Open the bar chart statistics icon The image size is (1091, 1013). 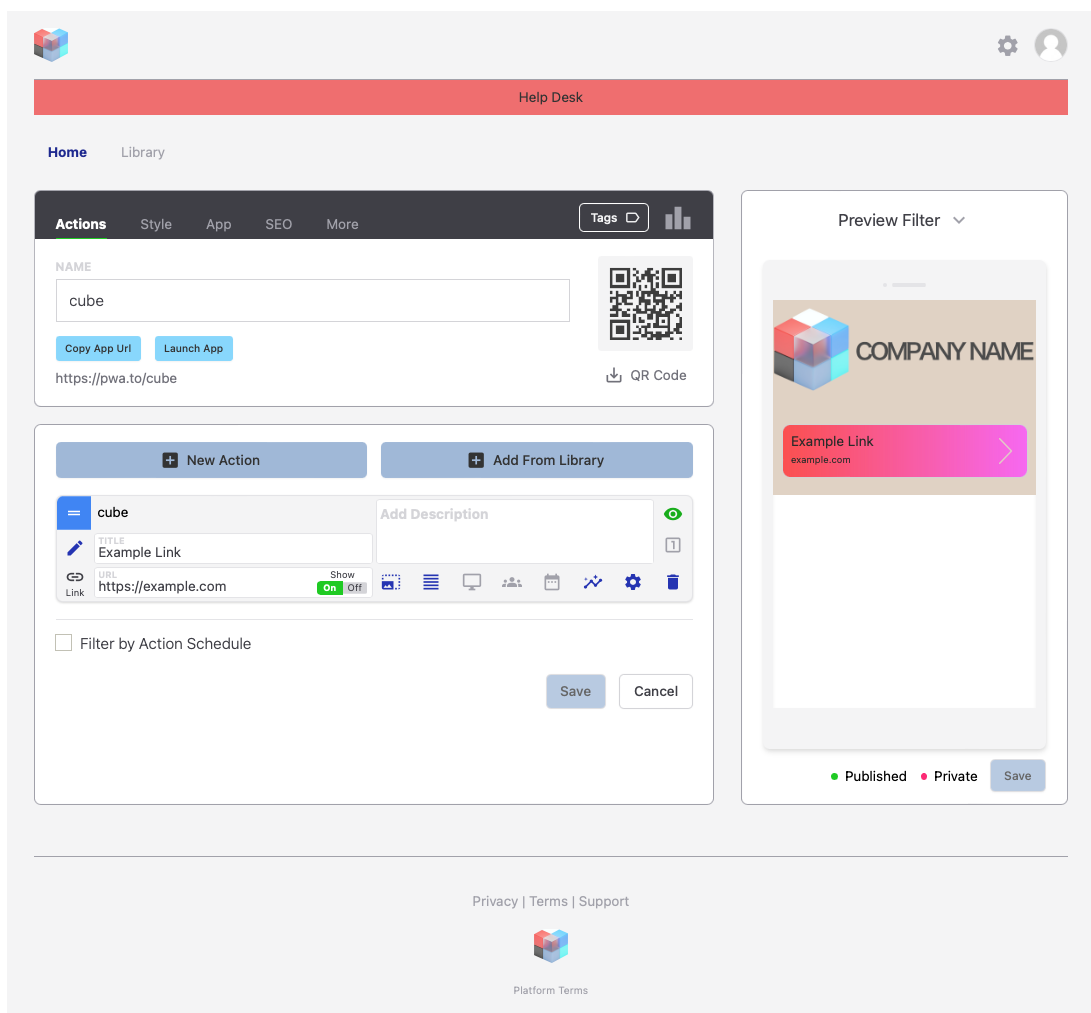tap(678, 218)
